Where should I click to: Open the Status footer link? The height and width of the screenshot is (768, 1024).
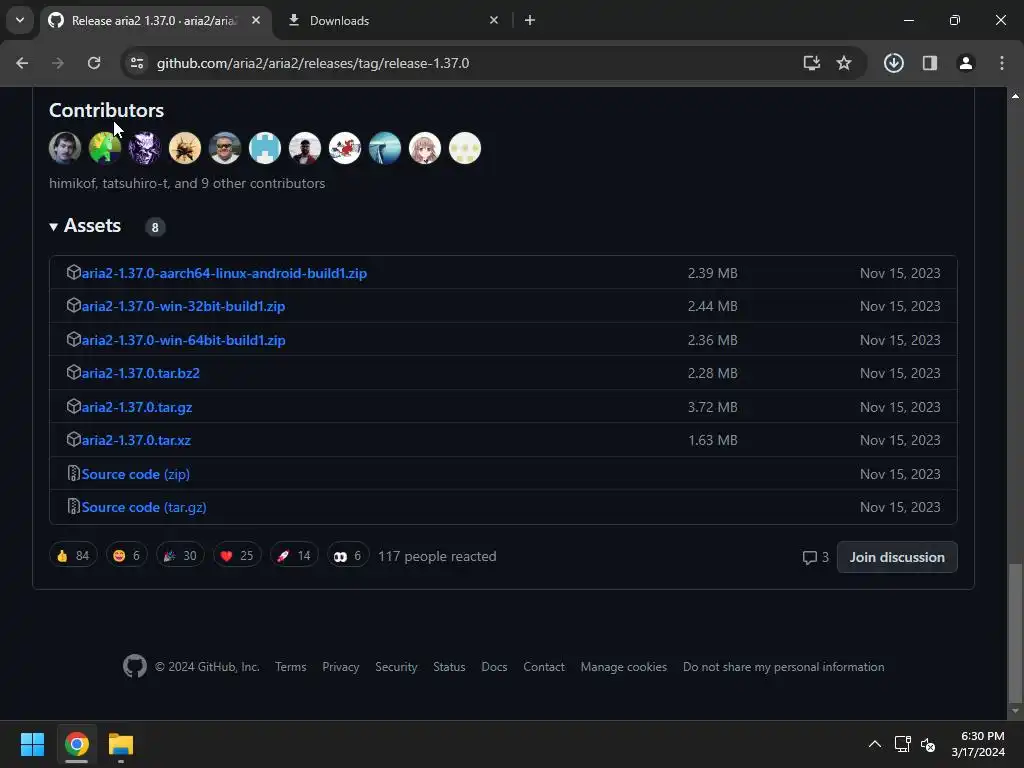449,667
